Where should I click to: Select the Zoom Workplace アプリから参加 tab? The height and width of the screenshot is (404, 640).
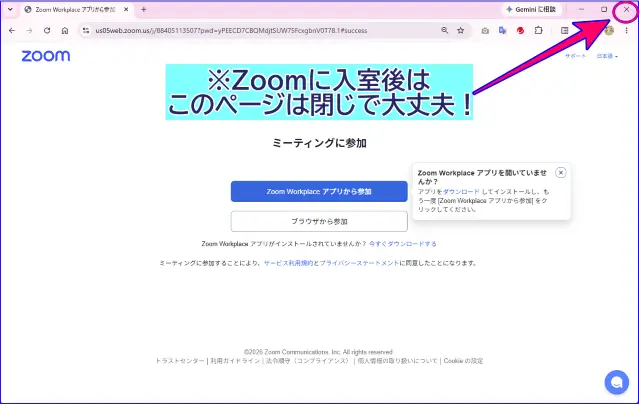(x=76, y=9)
